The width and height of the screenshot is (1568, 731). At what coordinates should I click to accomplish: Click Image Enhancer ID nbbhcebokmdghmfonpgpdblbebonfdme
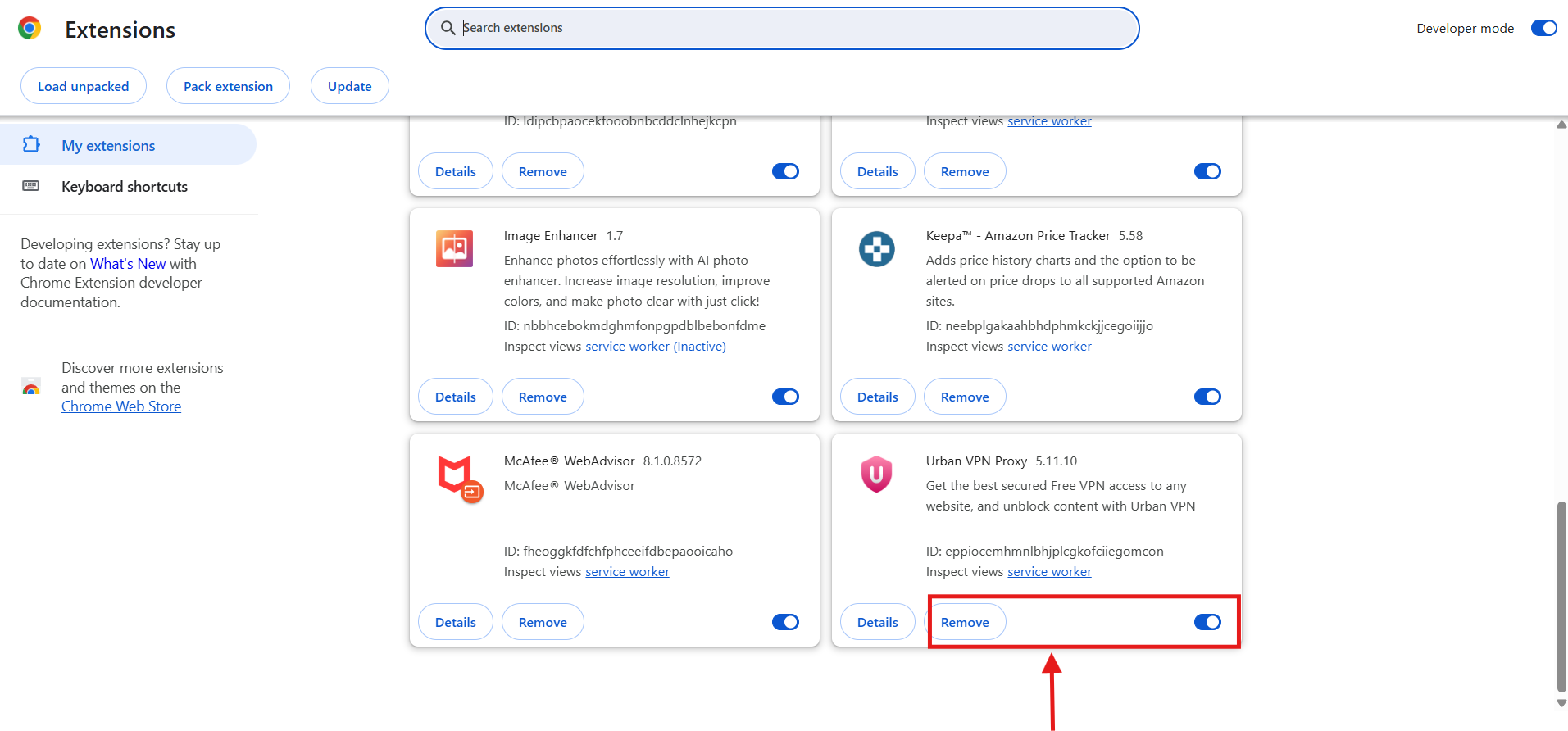pyautogui.click(x=634, y=325)
